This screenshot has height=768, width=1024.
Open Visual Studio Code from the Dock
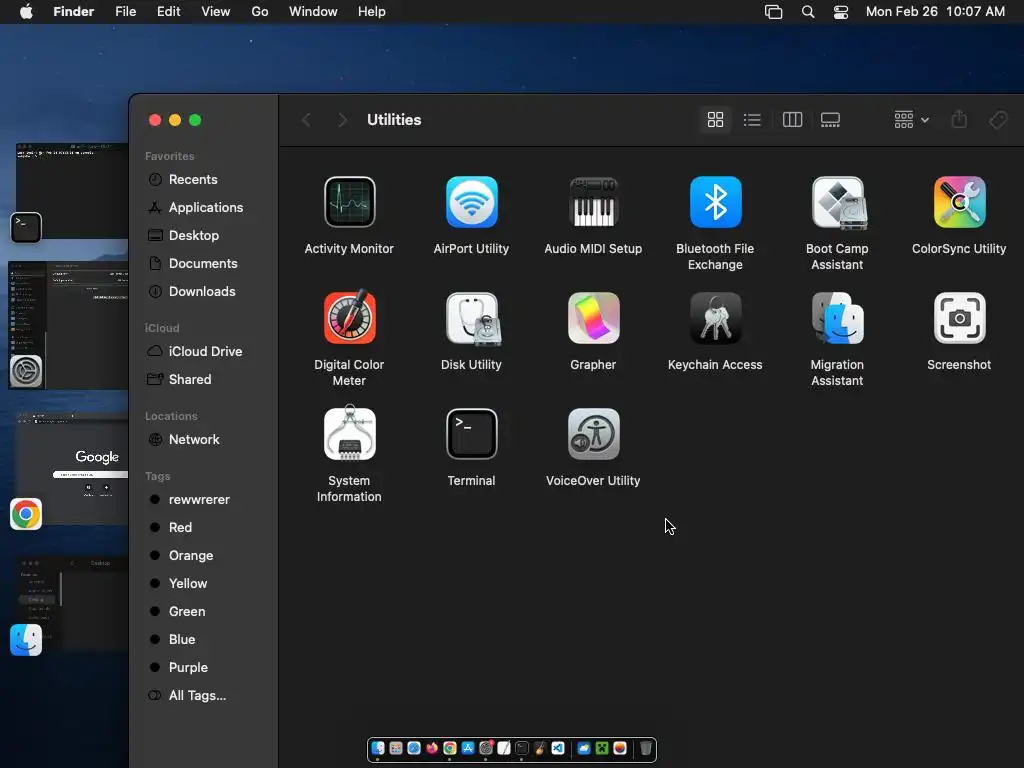(558, 748)
